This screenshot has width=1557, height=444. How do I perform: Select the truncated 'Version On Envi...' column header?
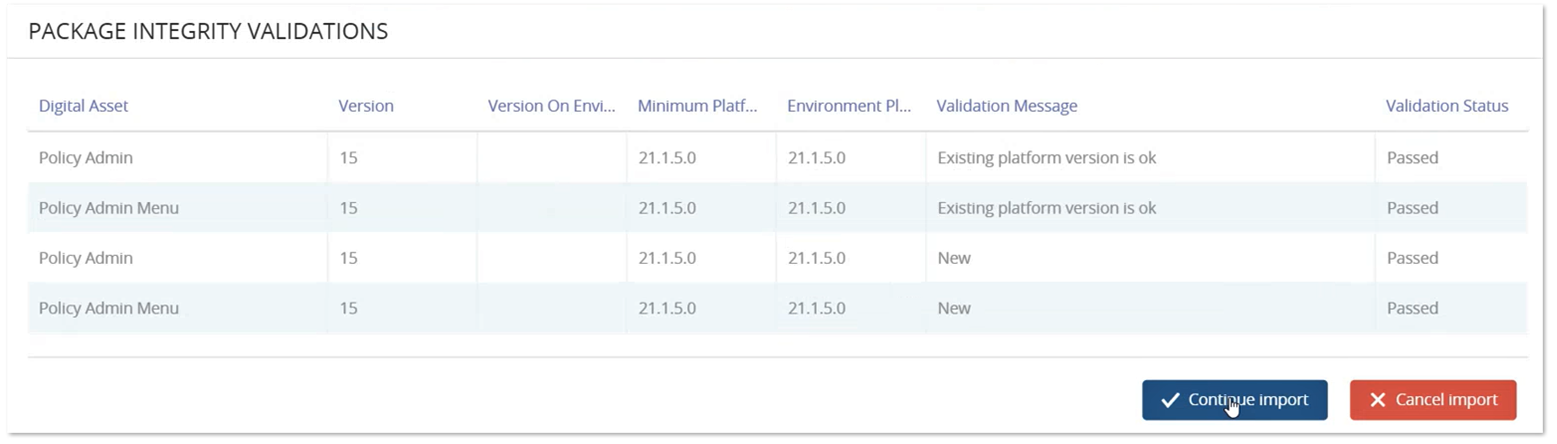click(550, 106)
